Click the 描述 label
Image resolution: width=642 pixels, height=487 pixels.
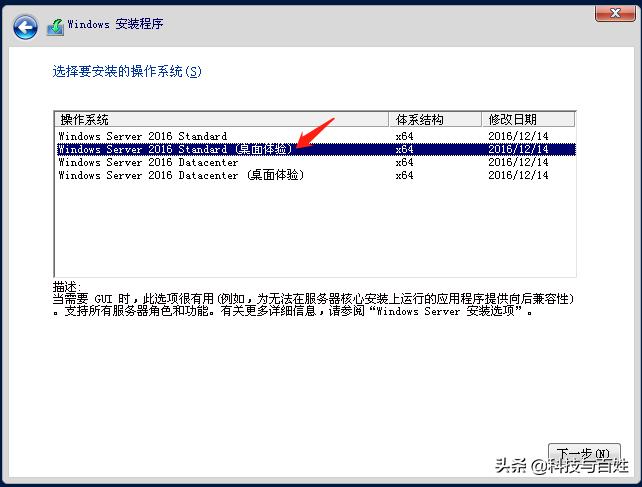coord(67,286)
